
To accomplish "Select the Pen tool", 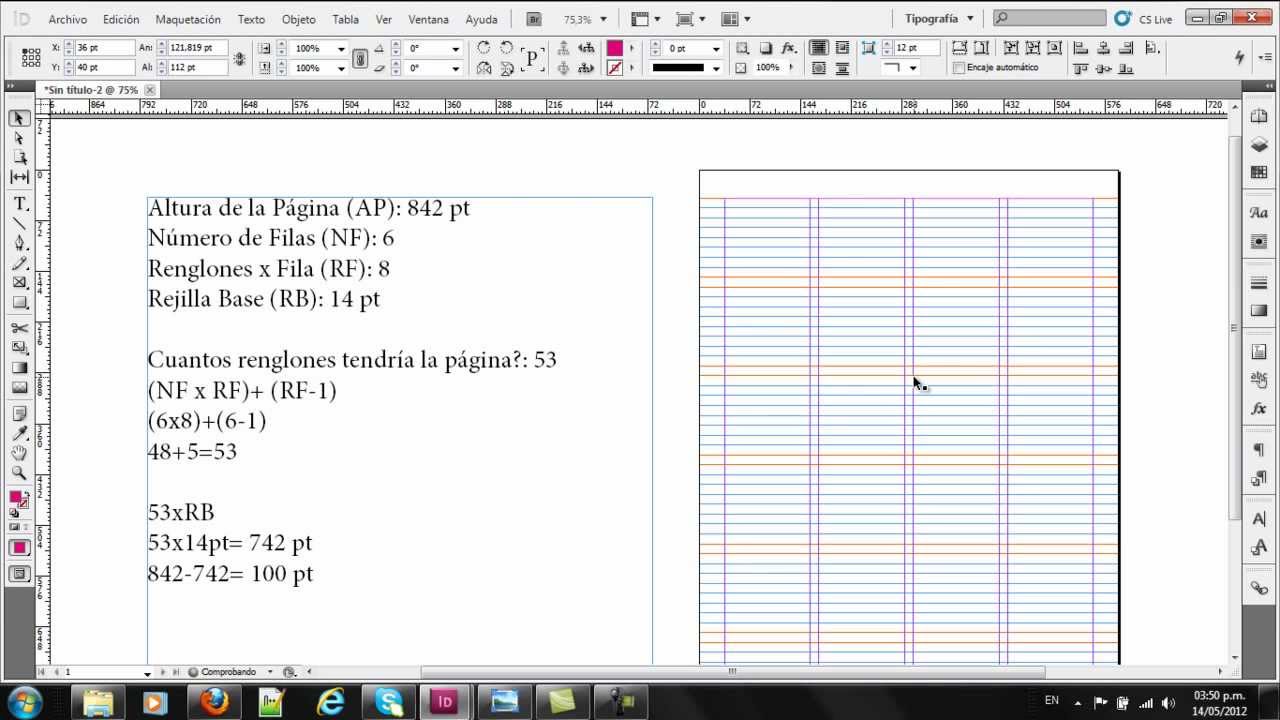I will pos(19,242).
